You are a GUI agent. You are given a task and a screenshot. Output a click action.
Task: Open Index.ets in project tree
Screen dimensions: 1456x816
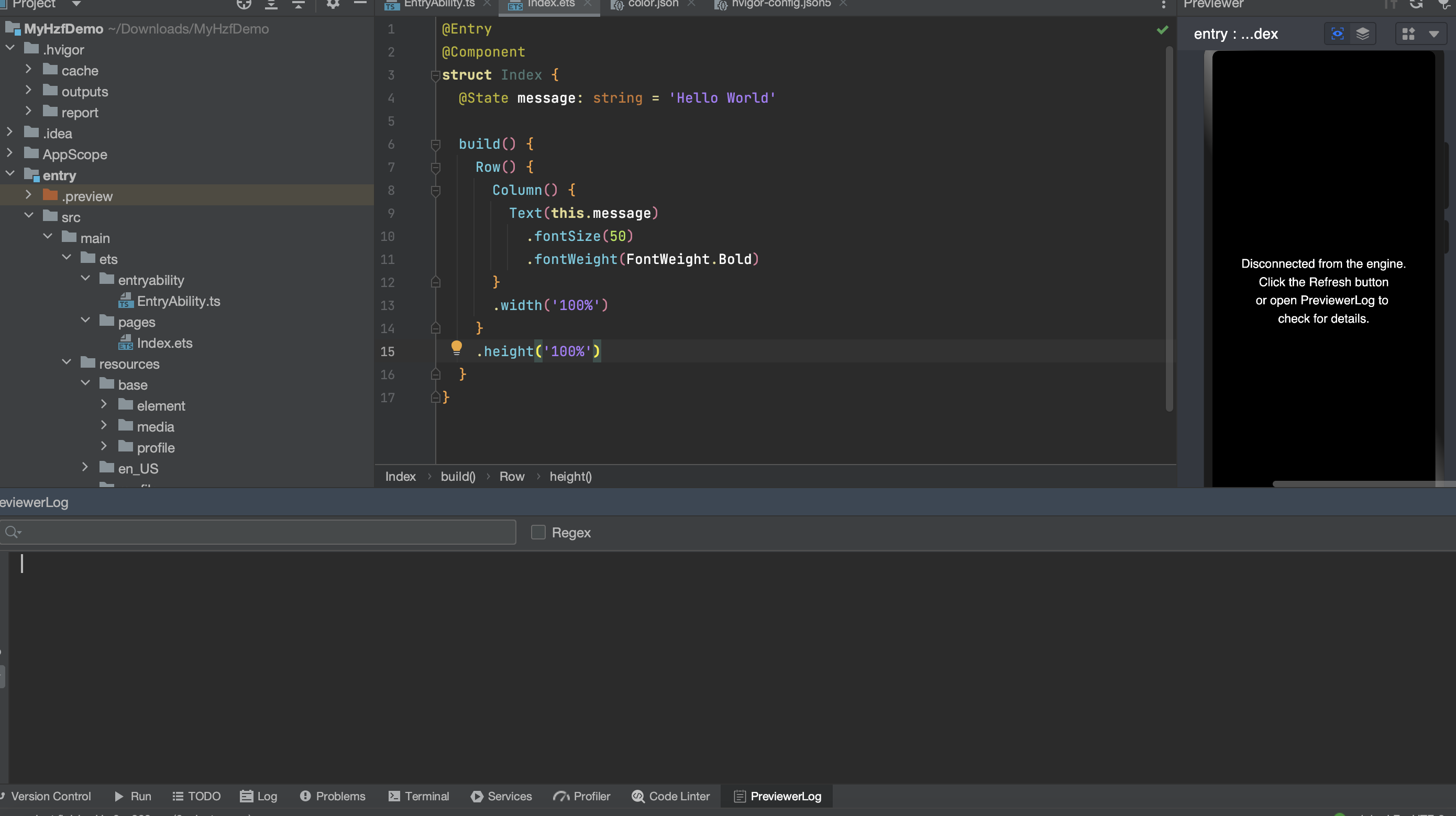(x=164, y=343)
